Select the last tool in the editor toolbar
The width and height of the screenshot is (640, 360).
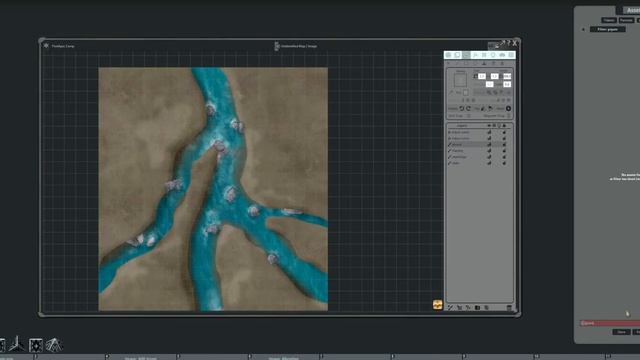pyautogui.click(x=511, y=55)
